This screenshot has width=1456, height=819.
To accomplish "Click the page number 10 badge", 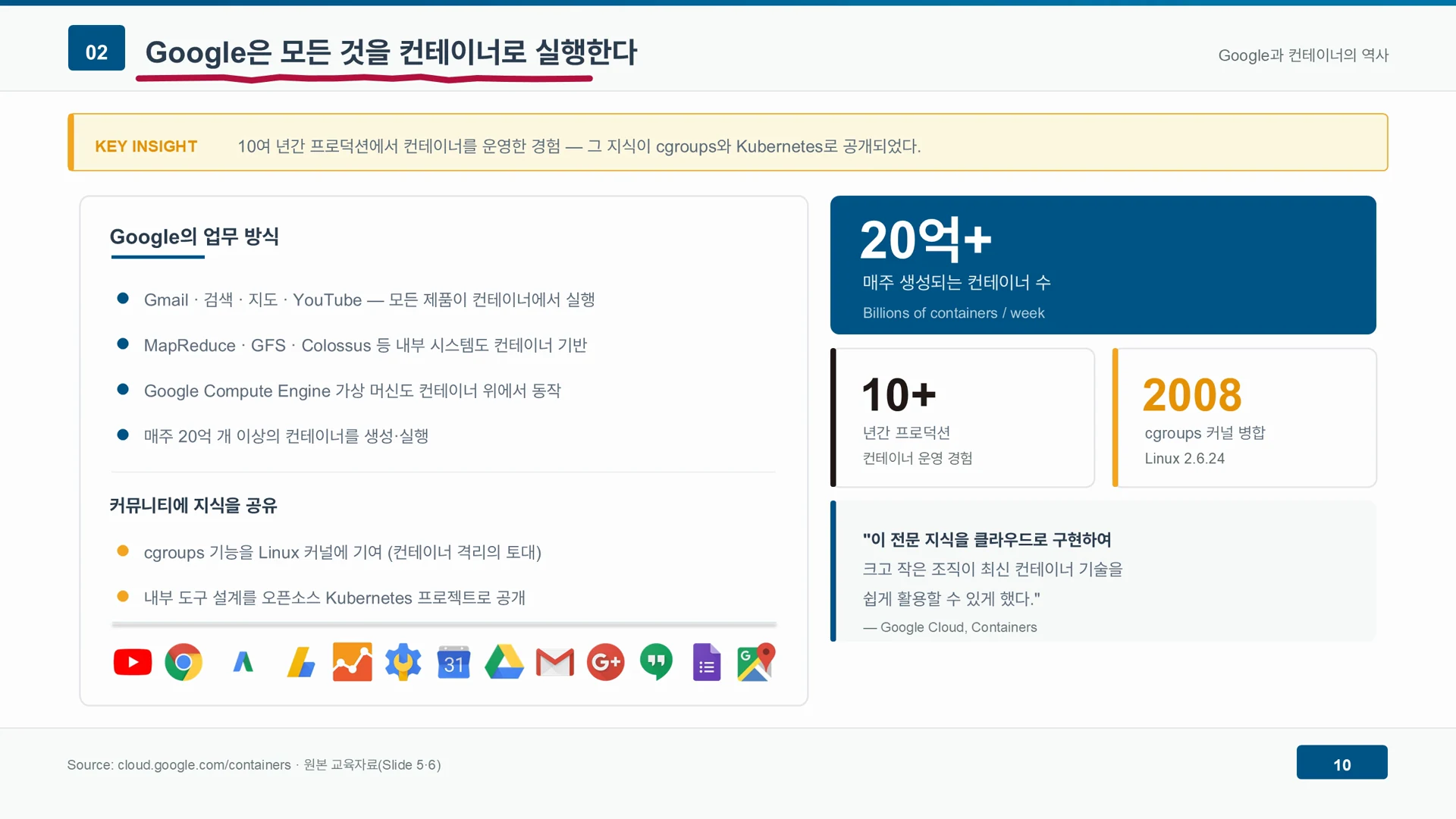I will (x=1341, y=762).
